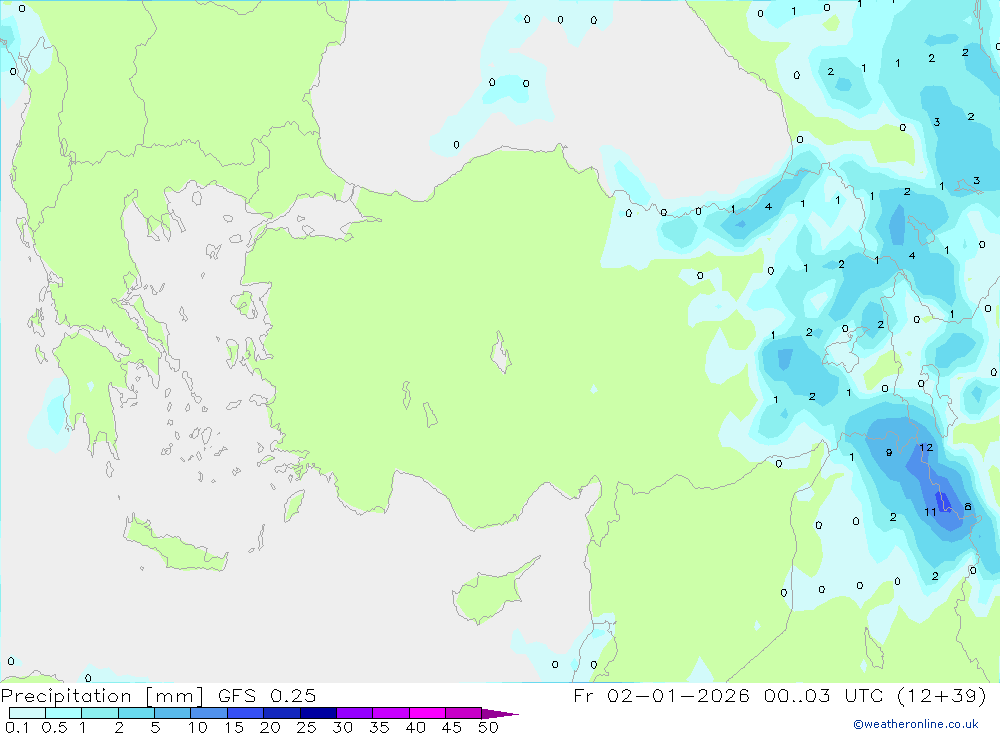Viewport: 1000px width, 733px height.
Task: Click the legend label "25"
Action: (x=306, y=727)
